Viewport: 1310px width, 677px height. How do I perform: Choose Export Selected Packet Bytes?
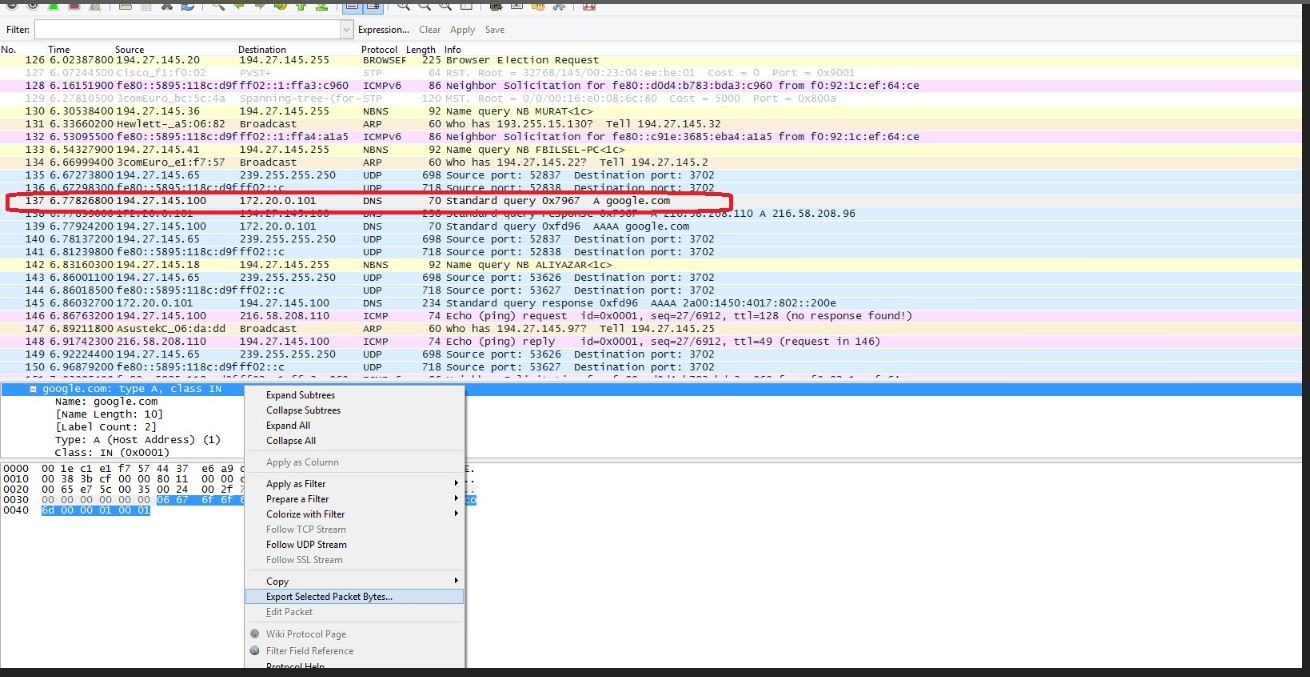click(355, 597)
